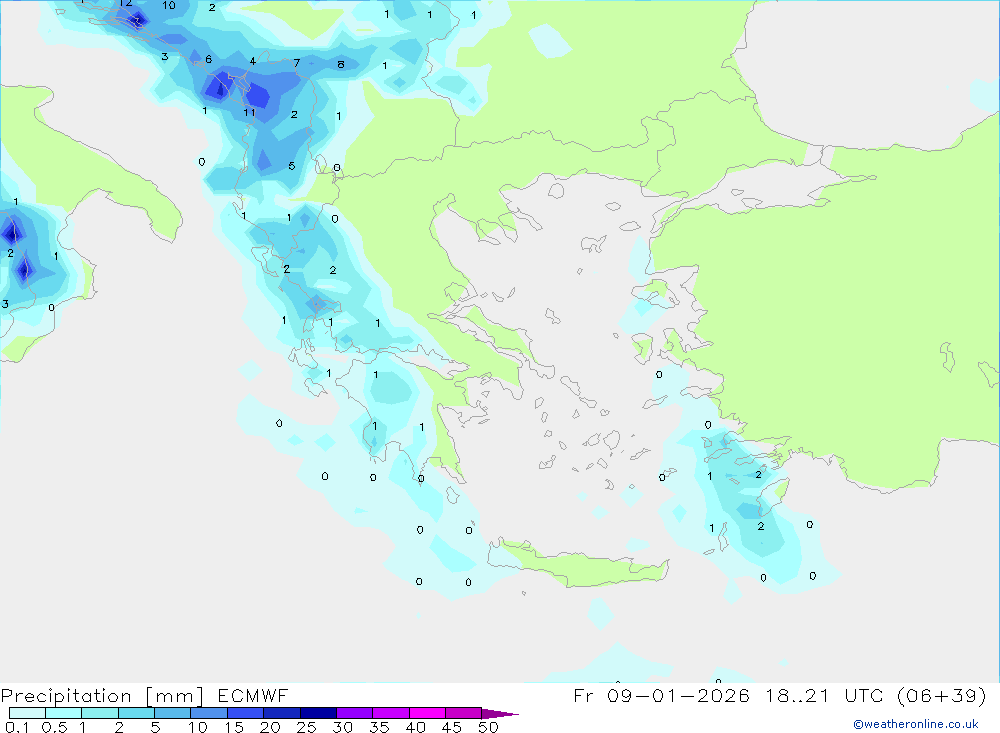
Task: Click the 40–45 mm magenta legend swatch
Action: tap(427, 713)
